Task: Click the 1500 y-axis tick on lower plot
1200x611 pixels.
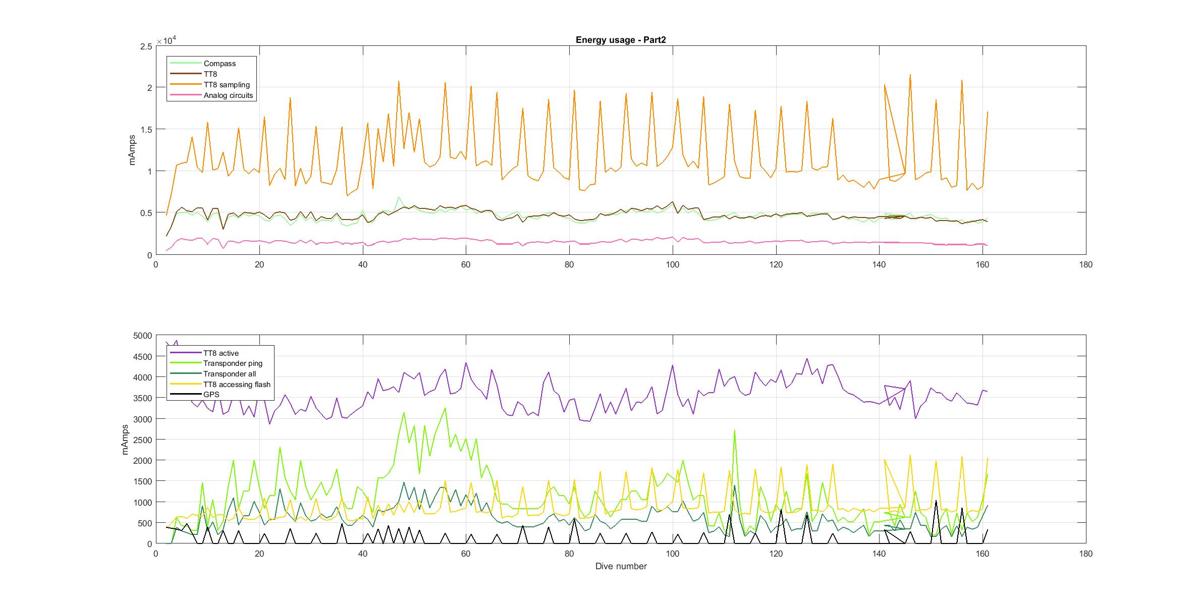Action: pos(141,482)
